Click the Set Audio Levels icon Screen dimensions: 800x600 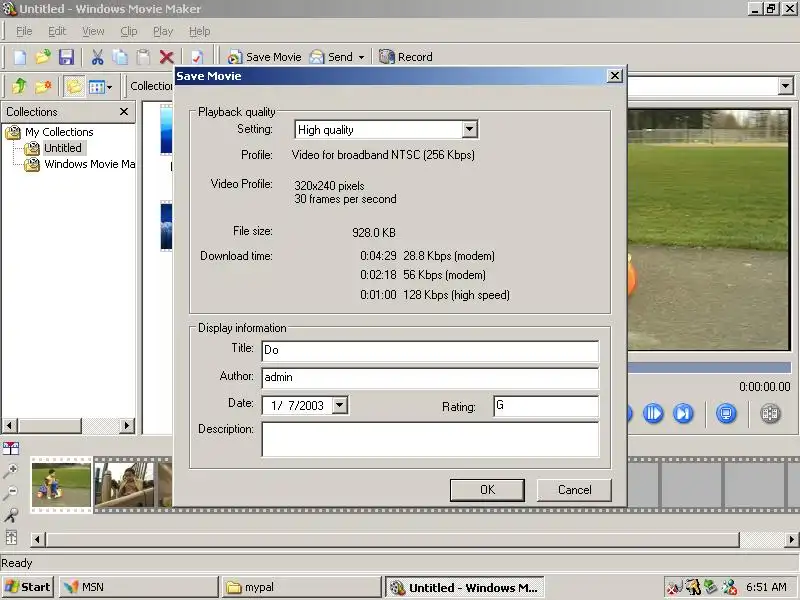[x=11, y=537]
